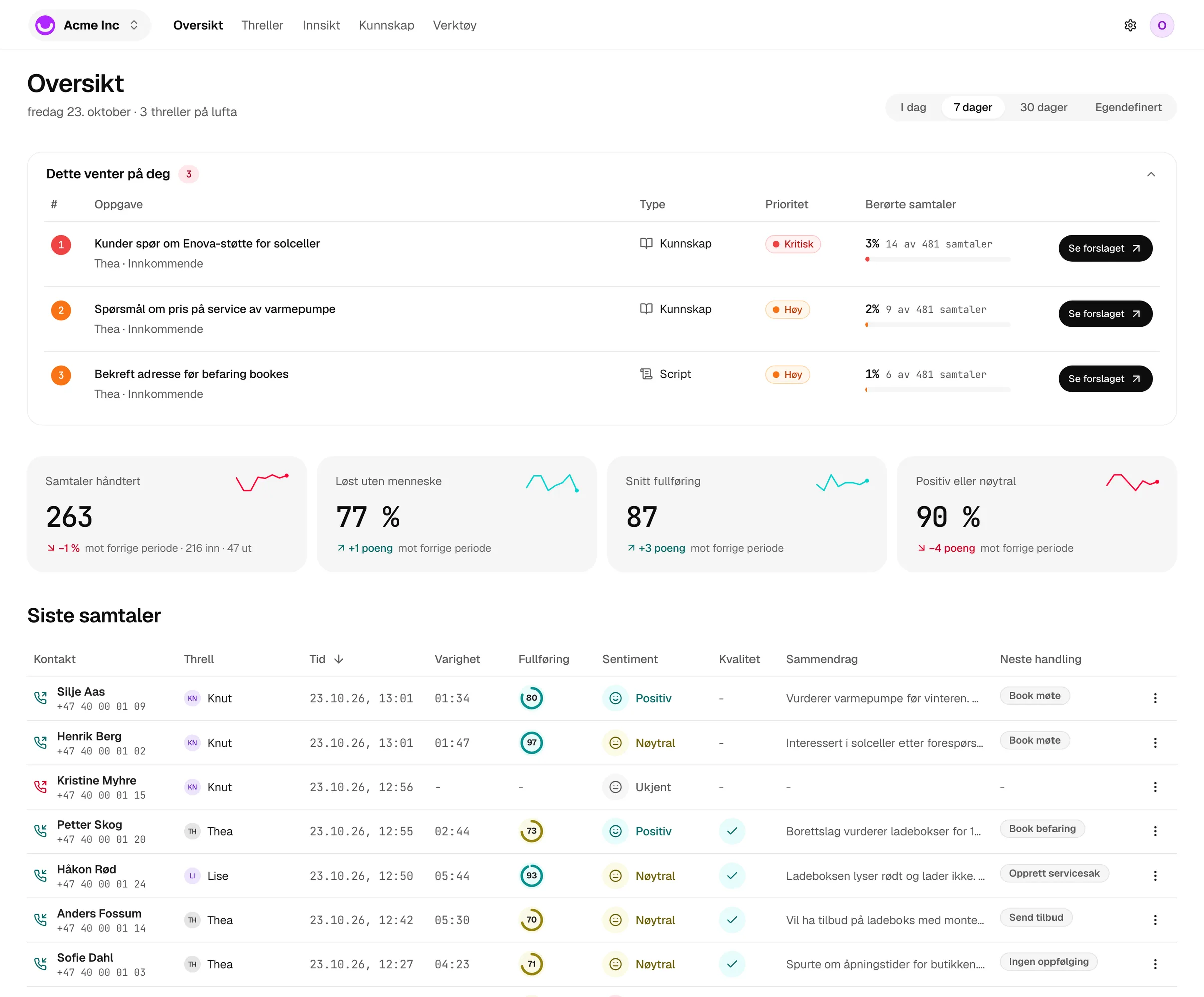Select the I dag time range
Image resolution: width=1204 pixels, height=997 pixels.
(x=914, y=108)
